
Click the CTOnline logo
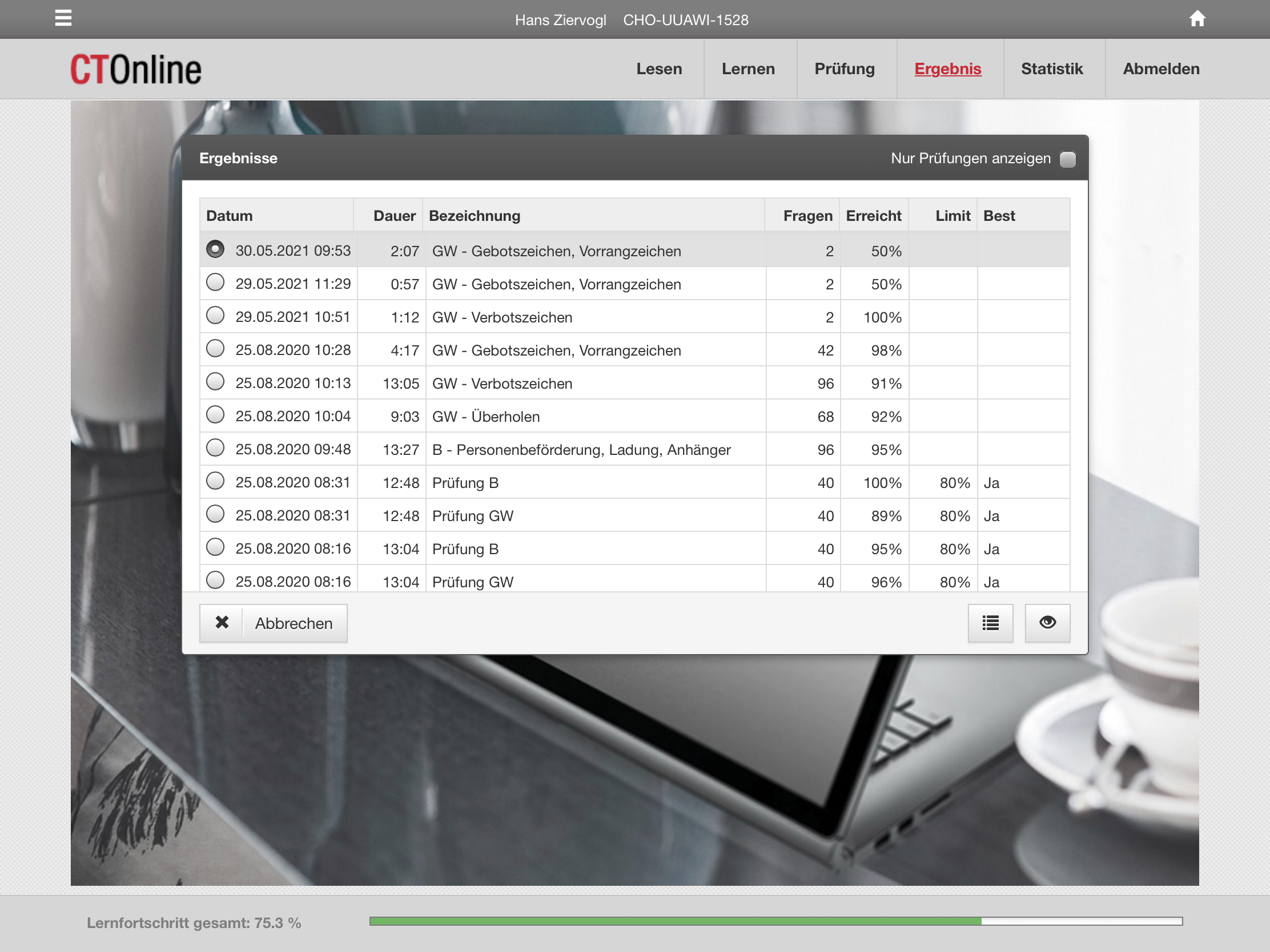point(135,70)
